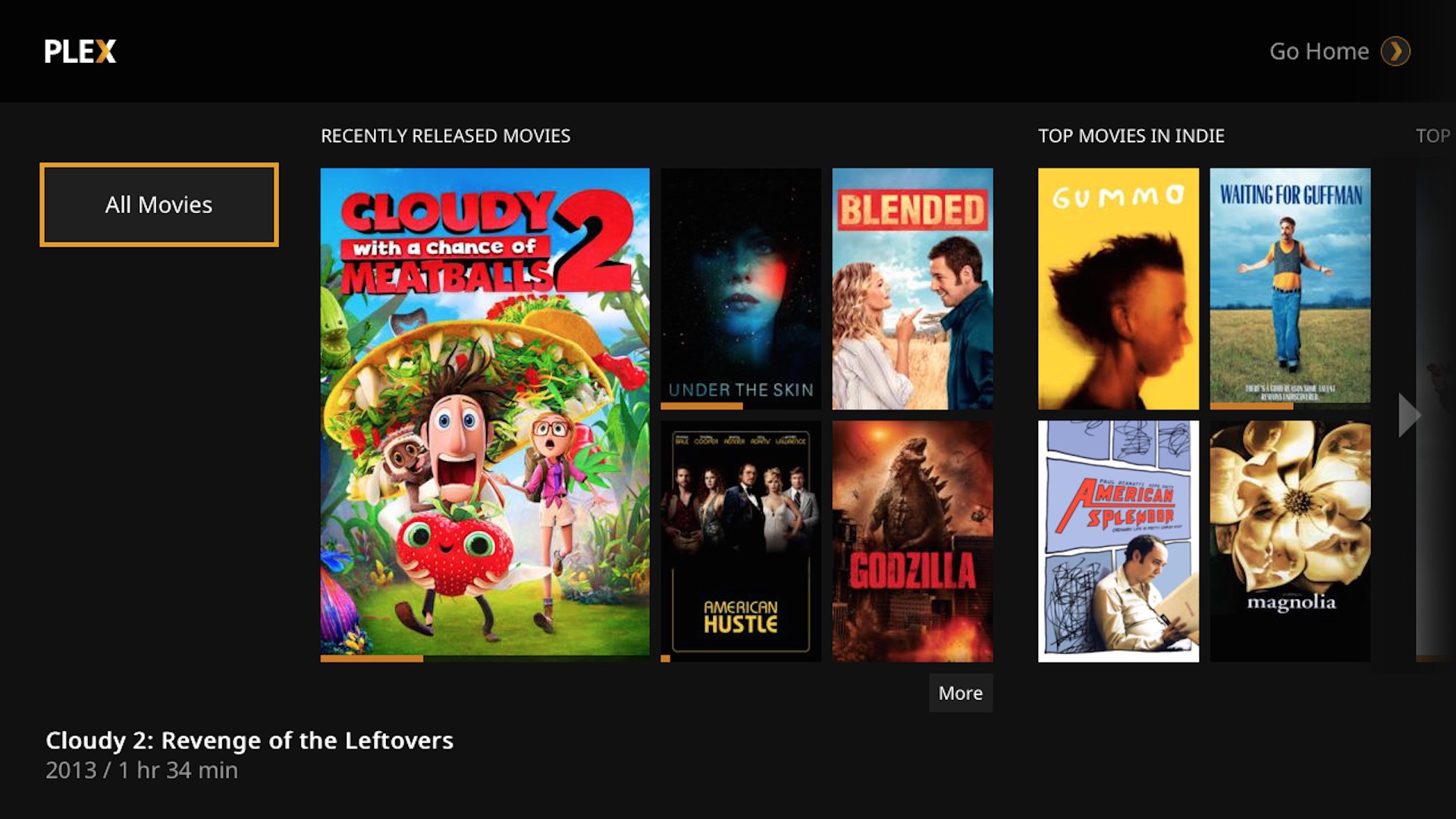Open the American Splendor poster
The image size is (1456, 819).
click(1119, 541)
